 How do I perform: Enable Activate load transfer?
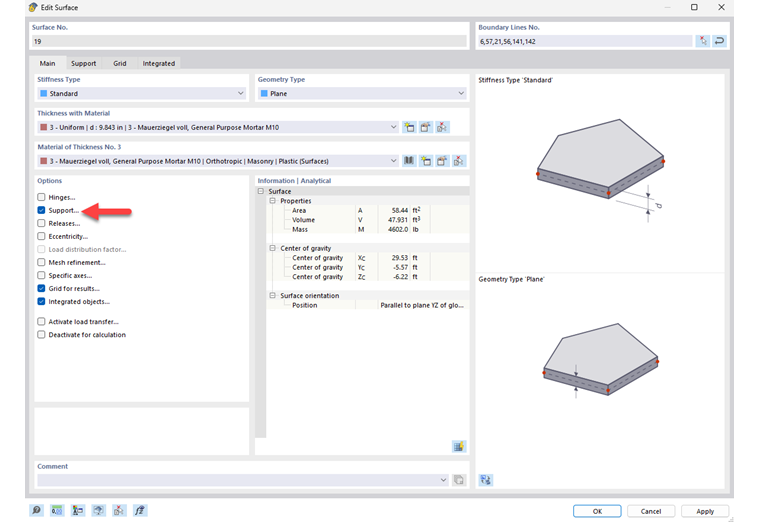tap(41, 321)
